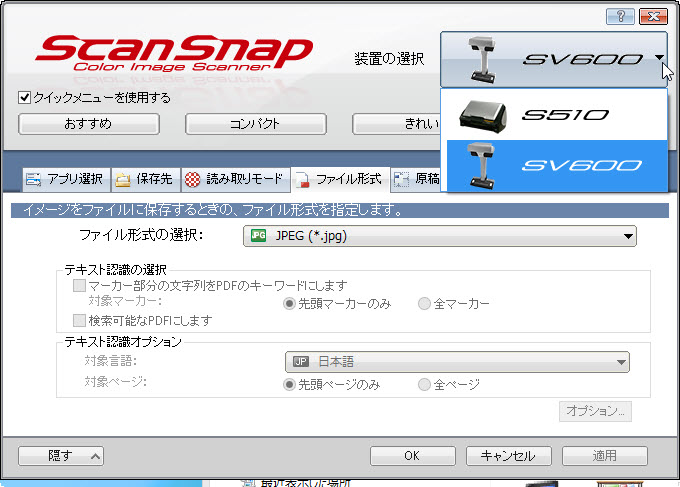Switch to the 読み取りモード tab
This screenshot has width=680, height=487.
click(235, 179)
